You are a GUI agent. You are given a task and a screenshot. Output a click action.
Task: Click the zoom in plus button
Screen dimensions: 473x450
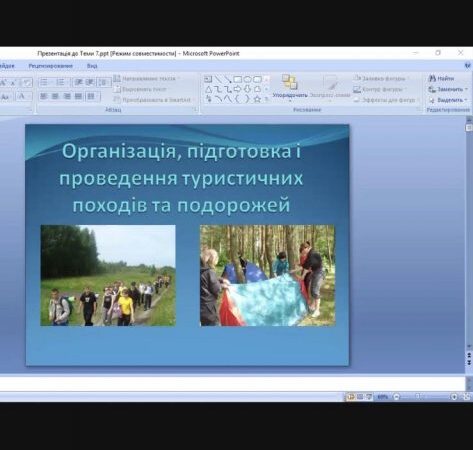[454, 397]
